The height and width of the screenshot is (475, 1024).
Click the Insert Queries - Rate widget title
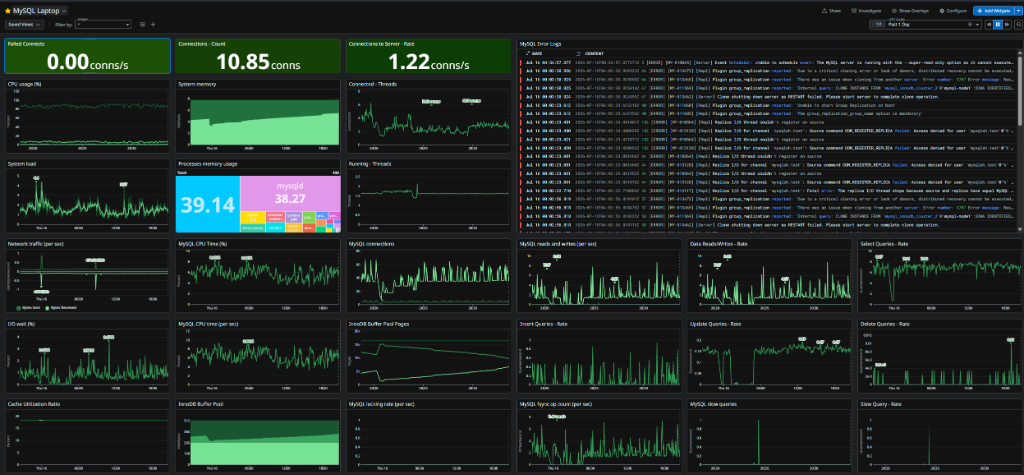coord(544,323)
